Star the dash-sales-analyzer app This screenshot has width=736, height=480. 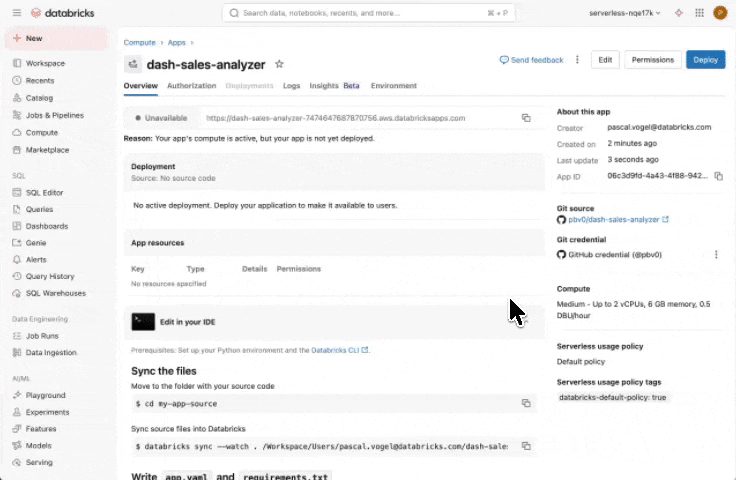click(279, 64)
